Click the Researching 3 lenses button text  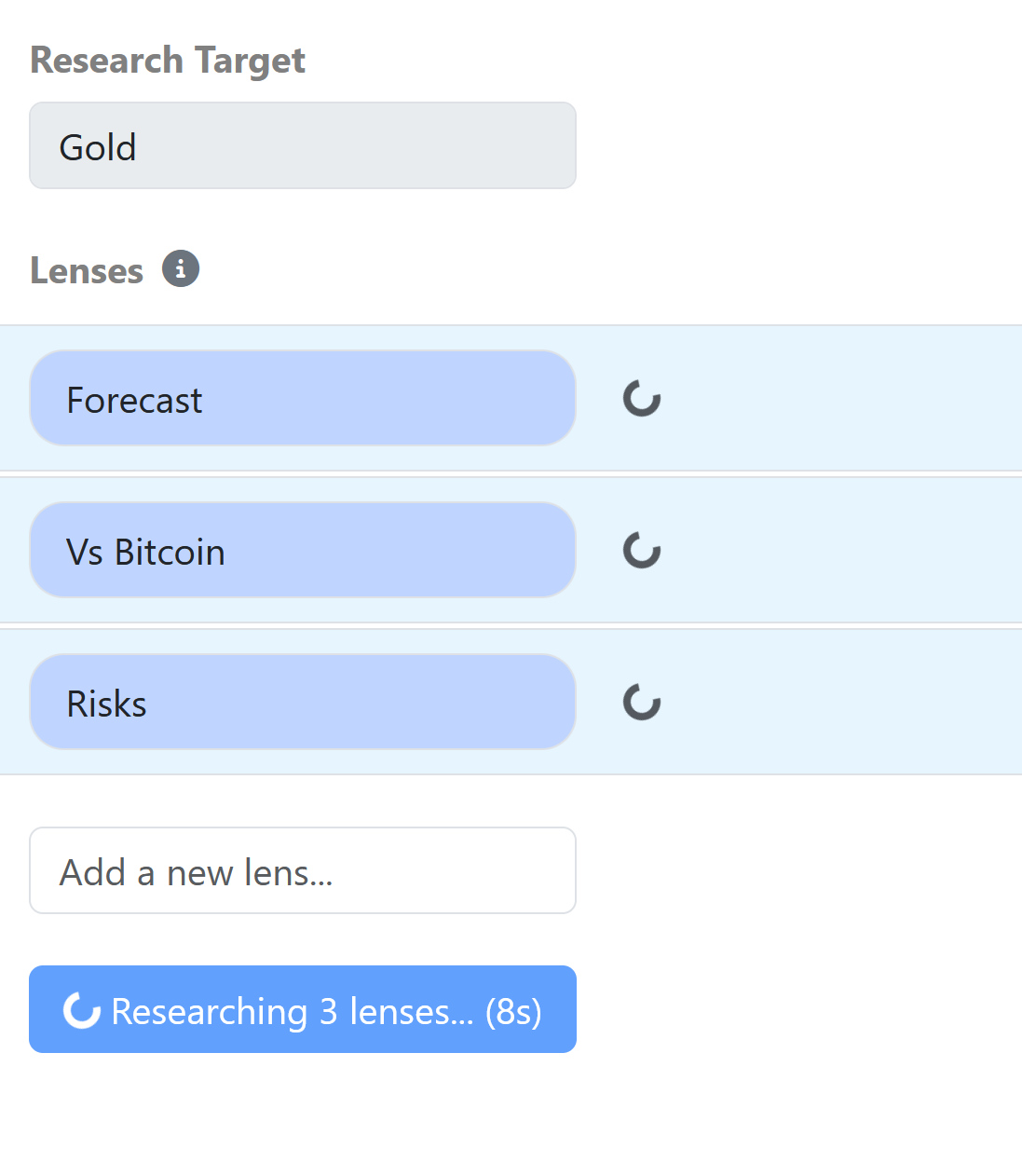pos(293,1011)
